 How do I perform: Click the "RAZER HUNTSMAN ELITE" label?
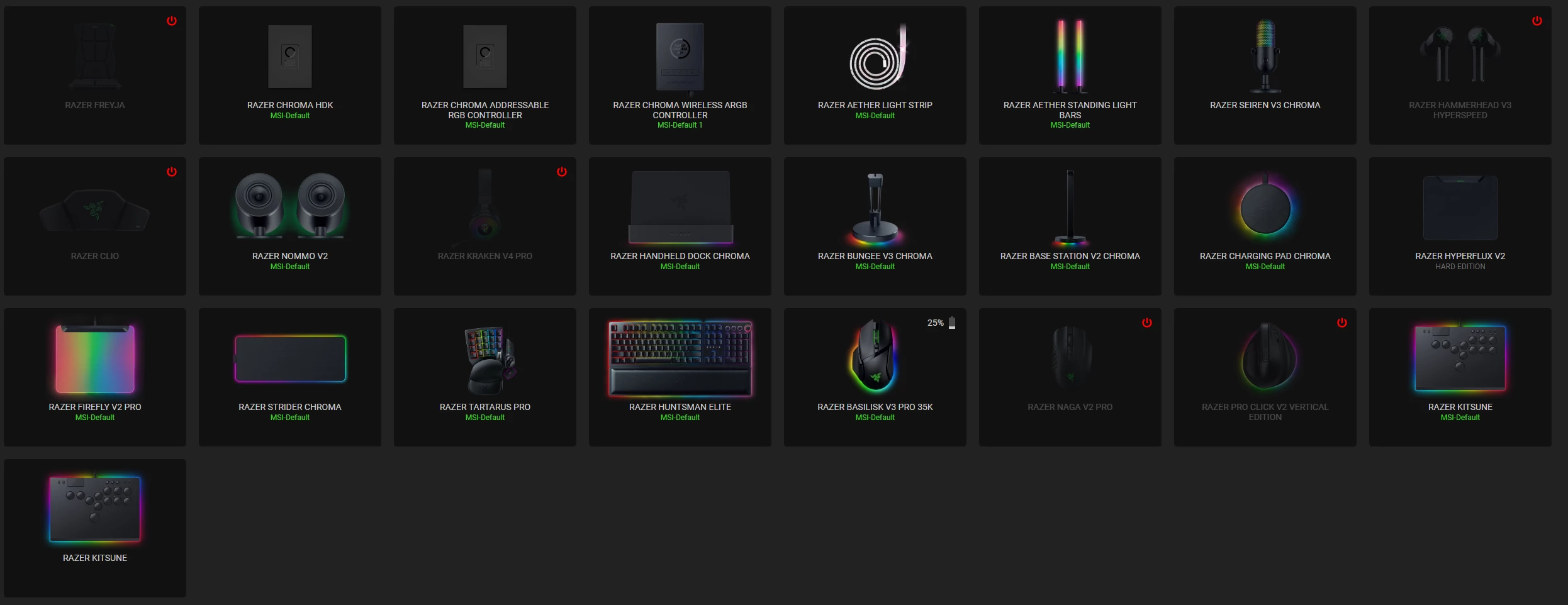tap(680, 407)
